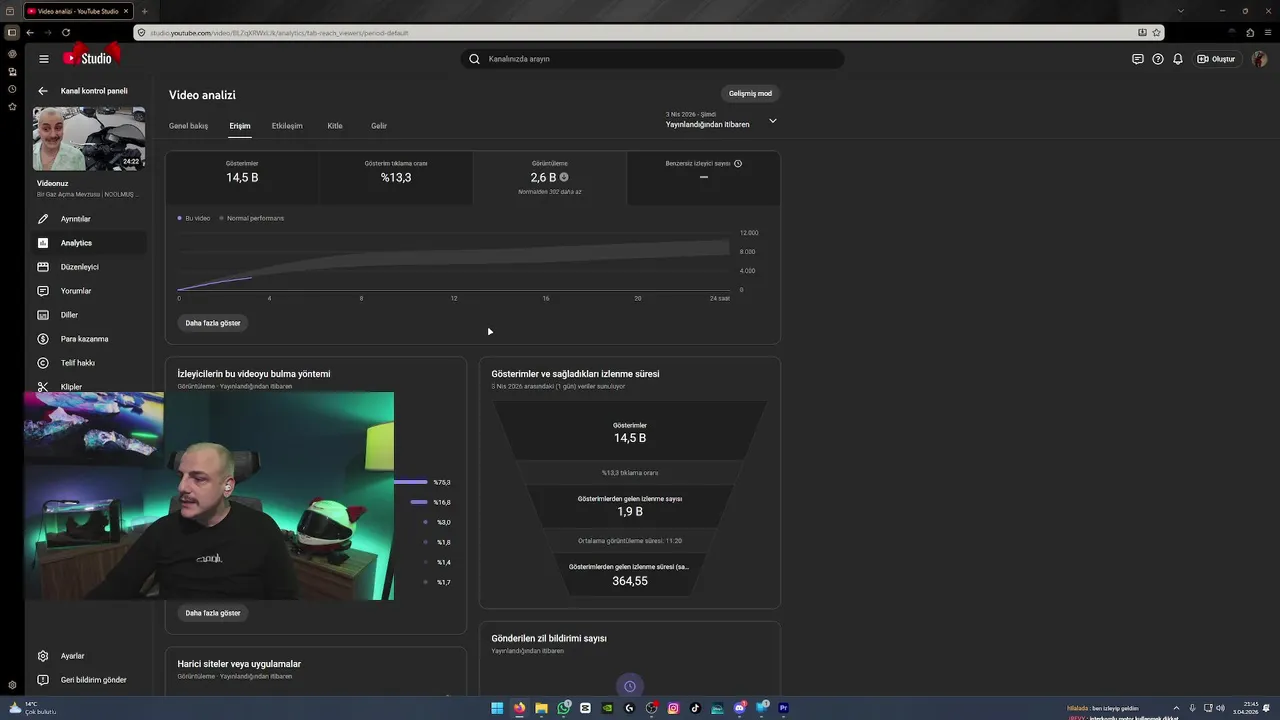Switch to Genel bakış tab
Image resolution: width=1280 pixels, height=720 pixels.
click(188, 126)
